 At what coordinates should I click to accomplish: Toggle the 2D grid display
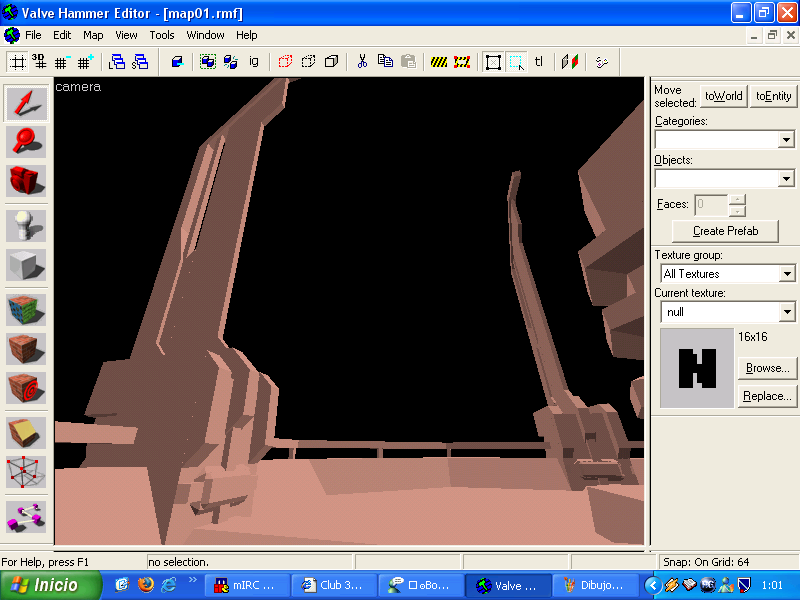tap(17, 62)
